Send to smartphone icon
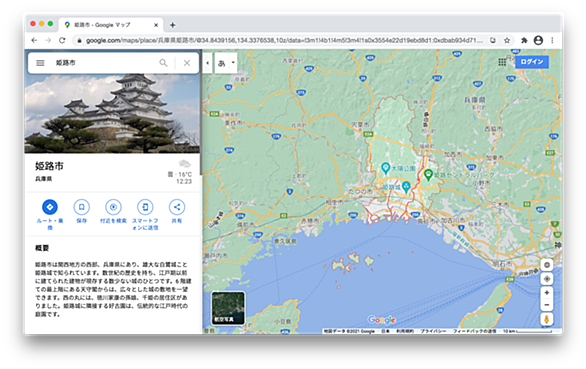 tap(145, 207)
